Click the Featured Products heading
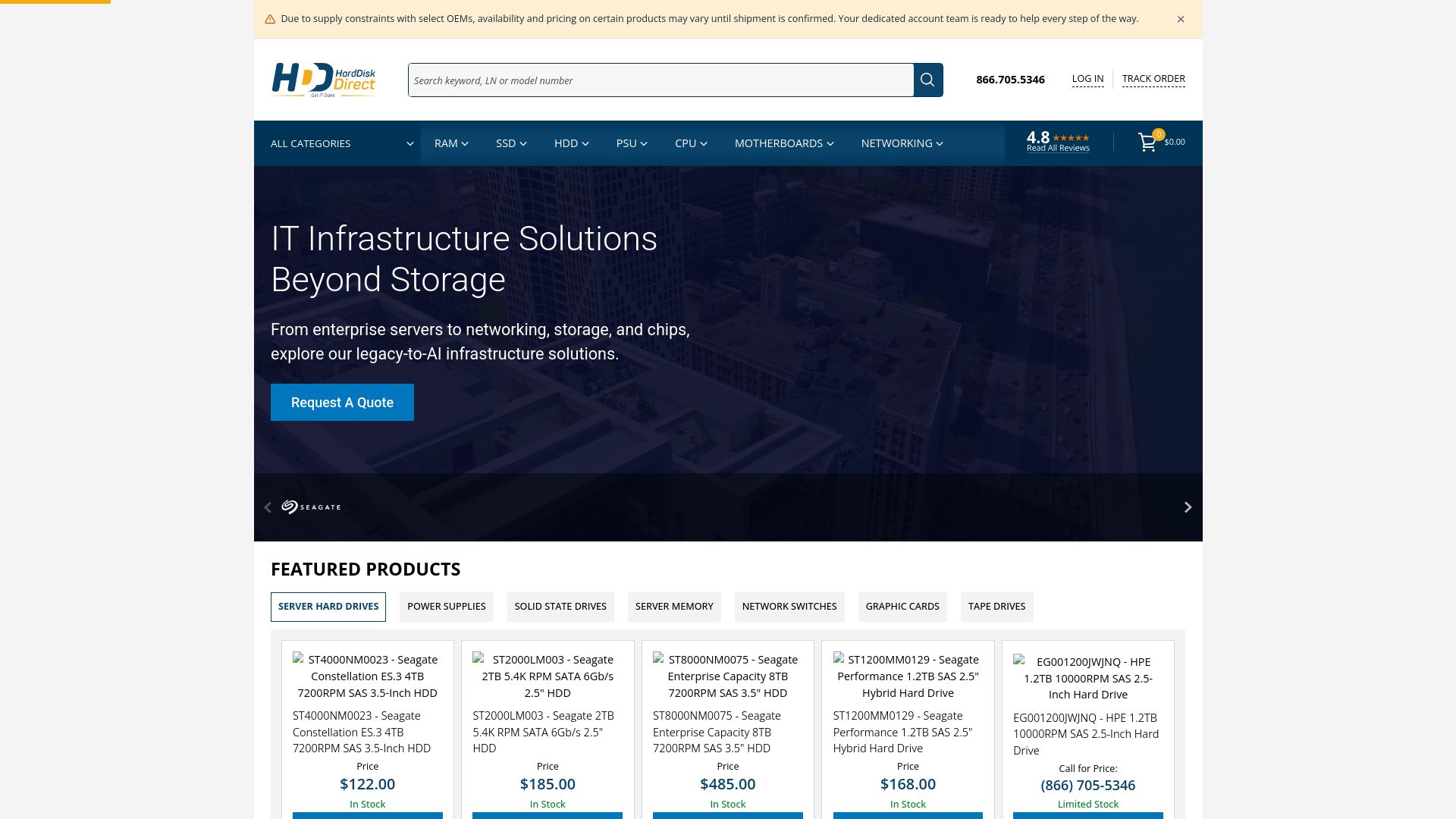Screen dimensions: 1456x819 (x=366, y=570)
